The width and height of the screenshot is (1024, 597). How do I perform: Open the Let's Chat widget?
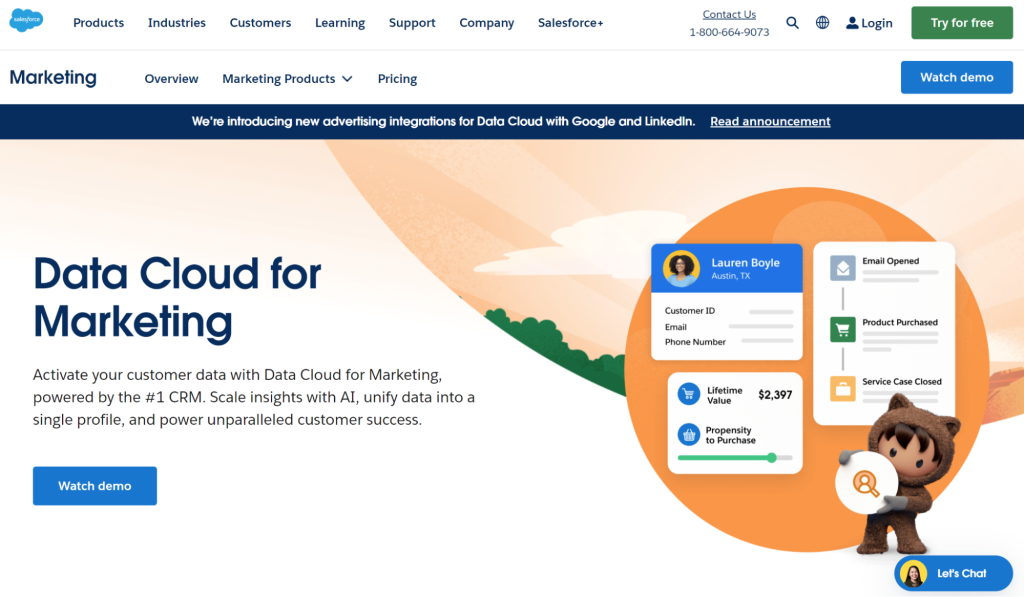click(952, 573)
